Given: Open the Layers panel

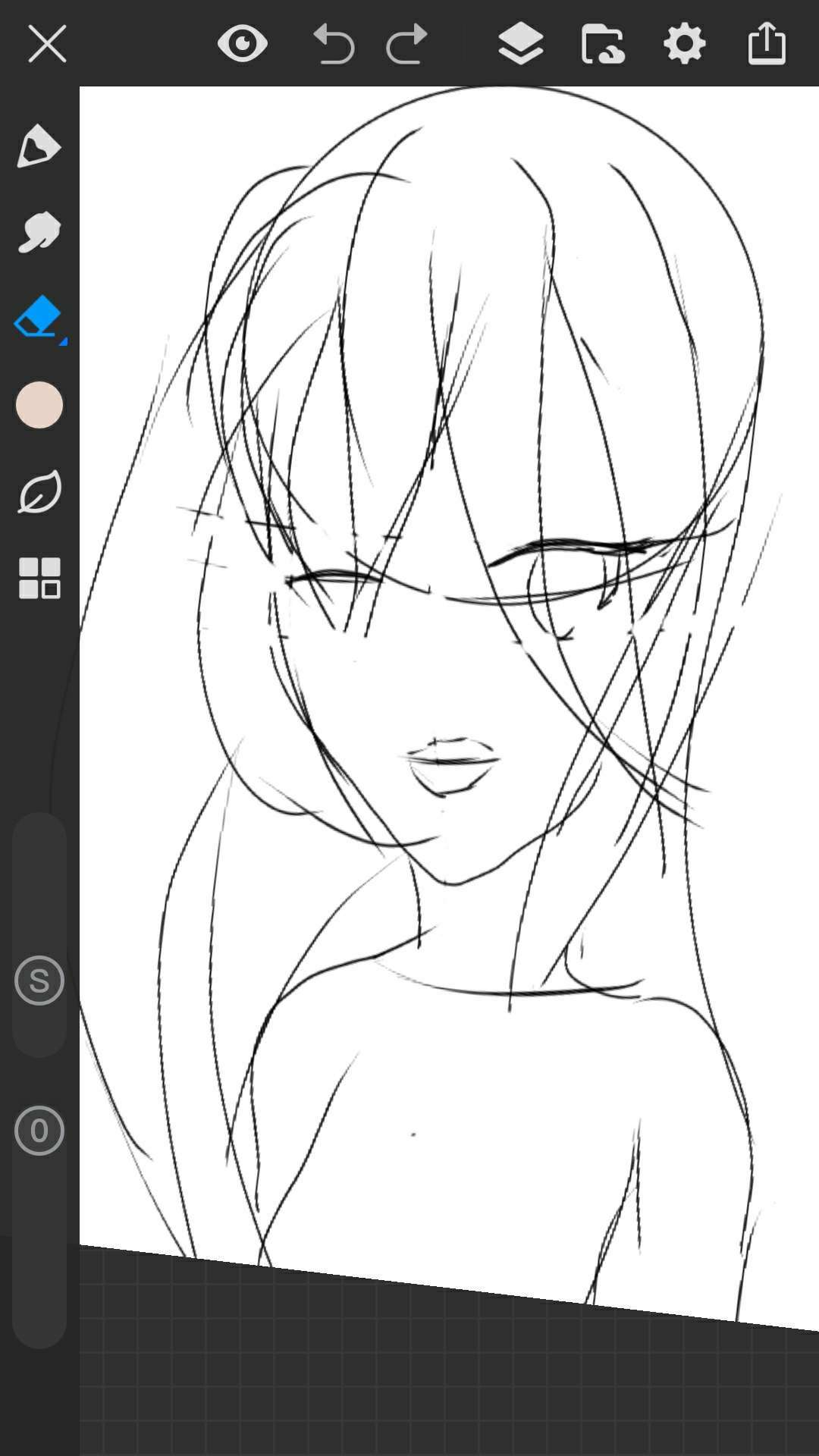Looking at the screenshot, I should tap(521, 43).
